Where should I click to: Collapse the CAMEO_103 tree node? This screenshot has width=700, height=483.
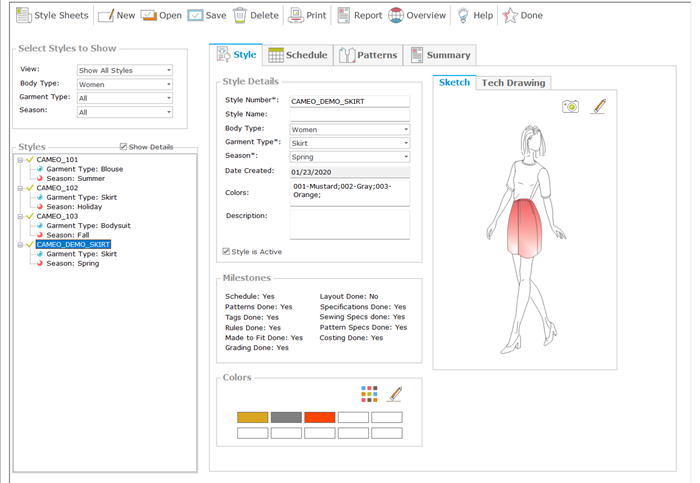coord(20,217)
